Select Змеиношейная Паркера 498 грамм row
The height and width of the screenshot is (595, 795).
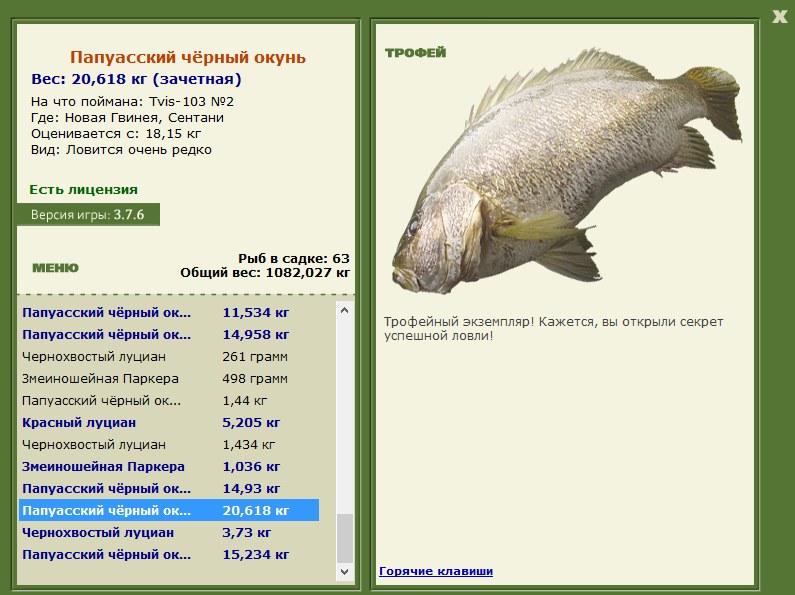coord(169,379)
